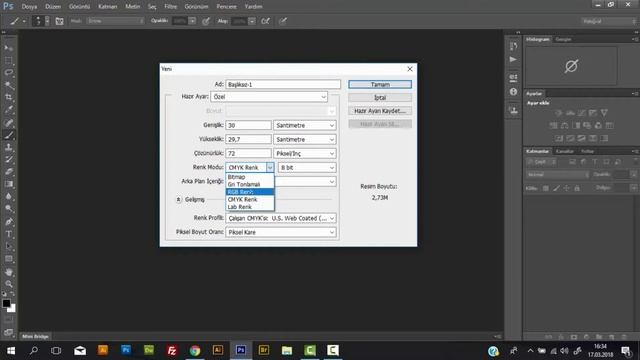Click the Renk Modu dropdown arrow

(x=270, y=167)
